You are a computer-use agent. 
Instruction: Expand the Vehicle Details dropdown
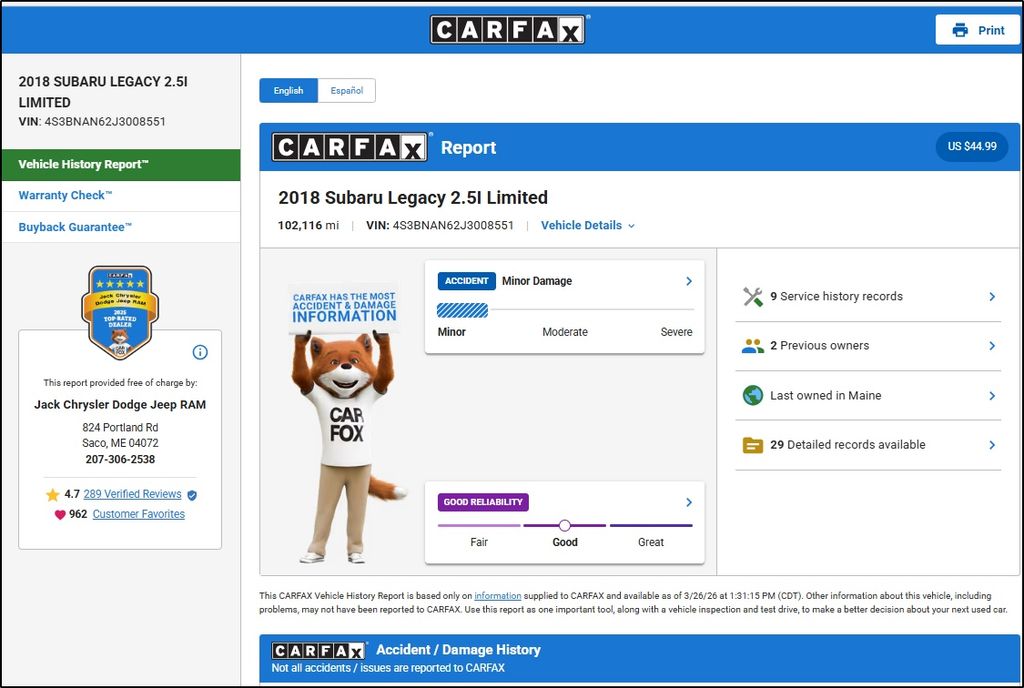(x=588, y=226)
